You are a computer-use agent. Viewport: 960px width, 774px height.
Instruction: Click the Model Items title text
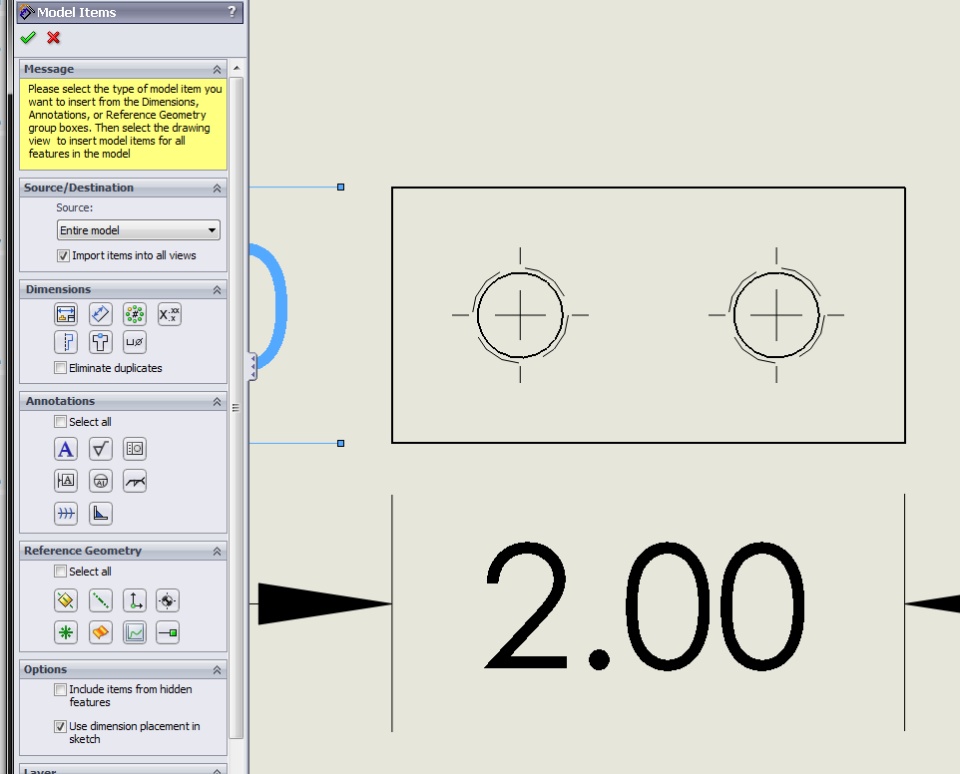coord(77,12)
